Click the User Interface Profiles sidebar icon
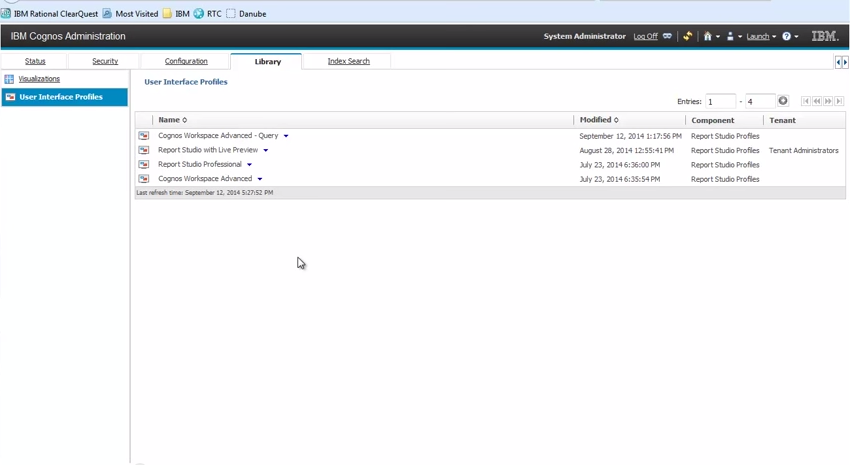 click(x=10, y=97)
